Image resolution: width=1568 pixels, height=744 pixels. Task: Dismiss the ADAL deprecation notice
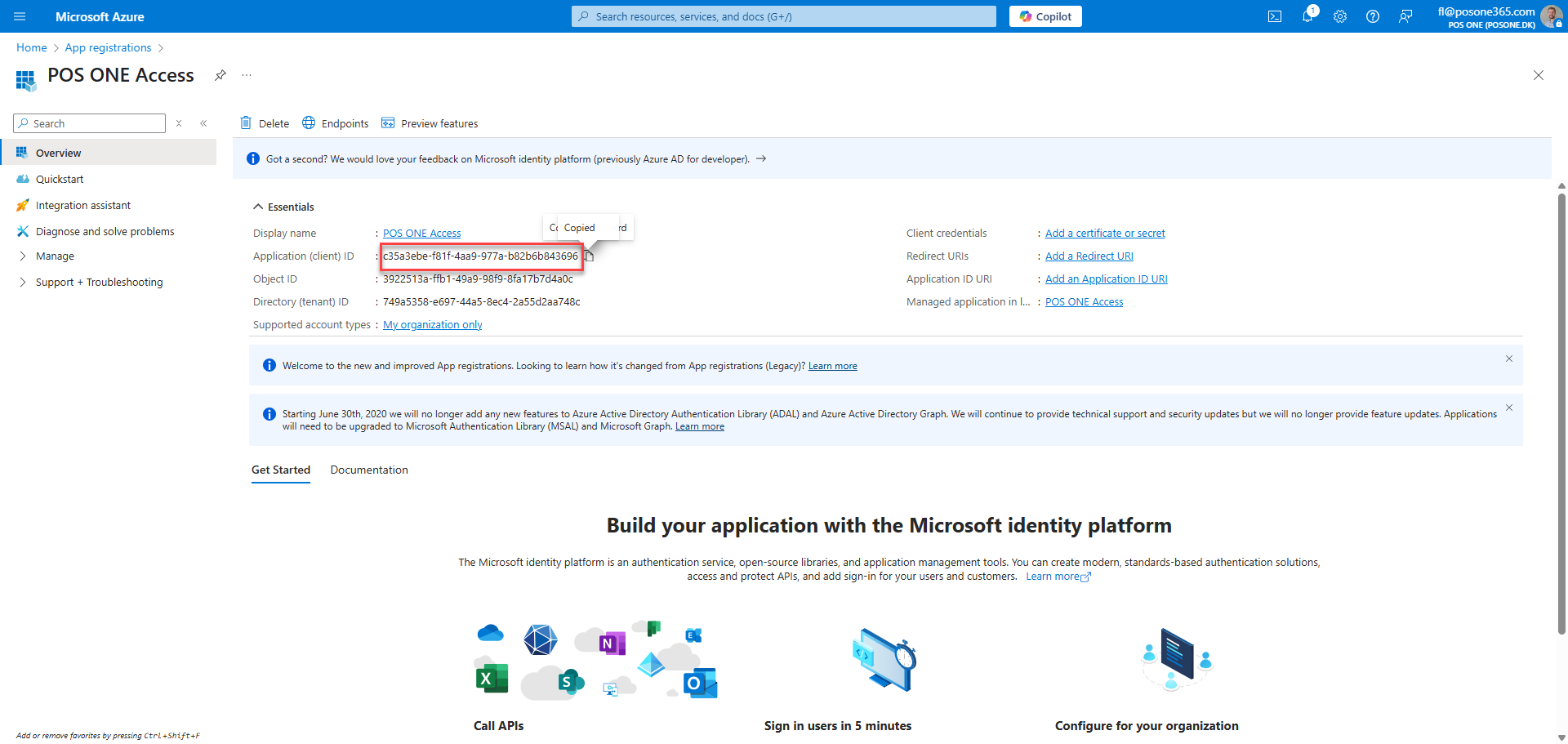1509,408
